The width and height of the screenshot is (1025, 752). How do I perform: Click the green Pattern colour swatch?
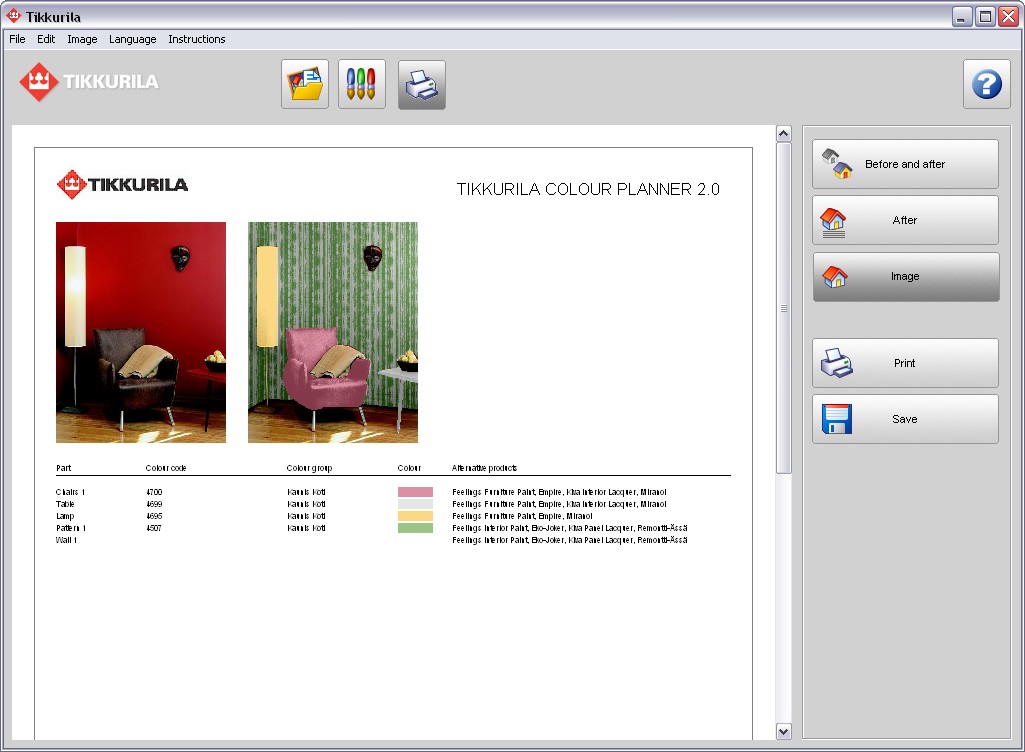(x=415, y=528)
